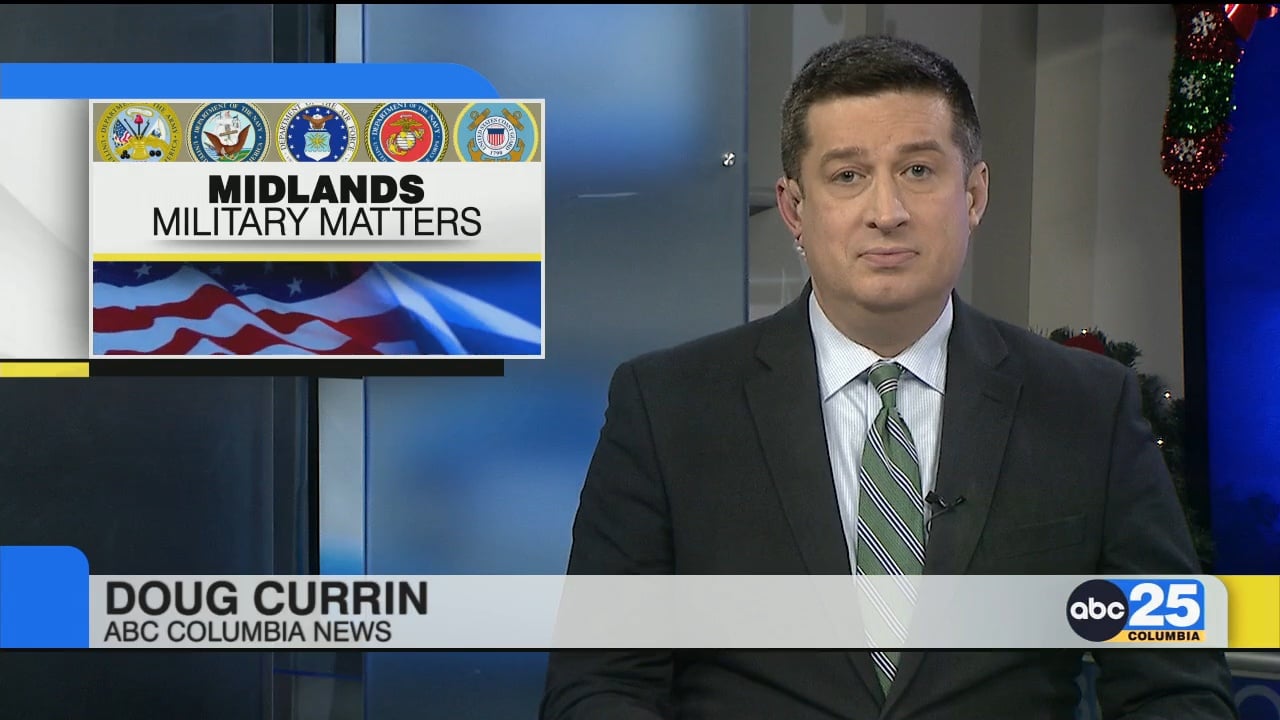Click the yellow stripe above the flag image

316,257
